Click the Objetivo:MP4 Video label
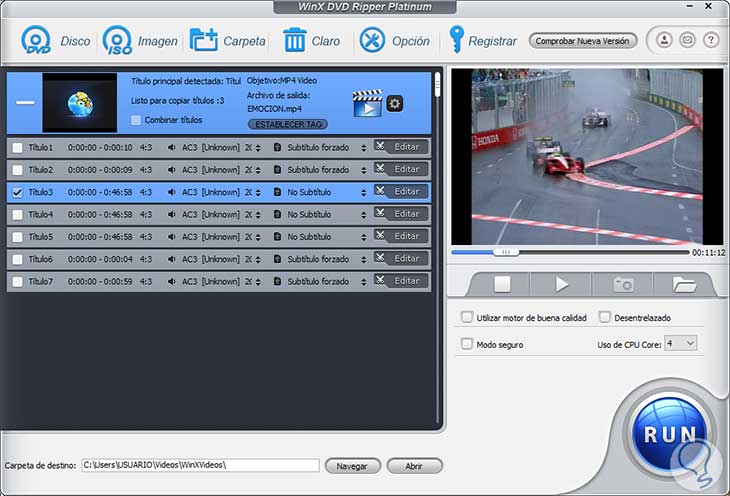 pos(282,81)
